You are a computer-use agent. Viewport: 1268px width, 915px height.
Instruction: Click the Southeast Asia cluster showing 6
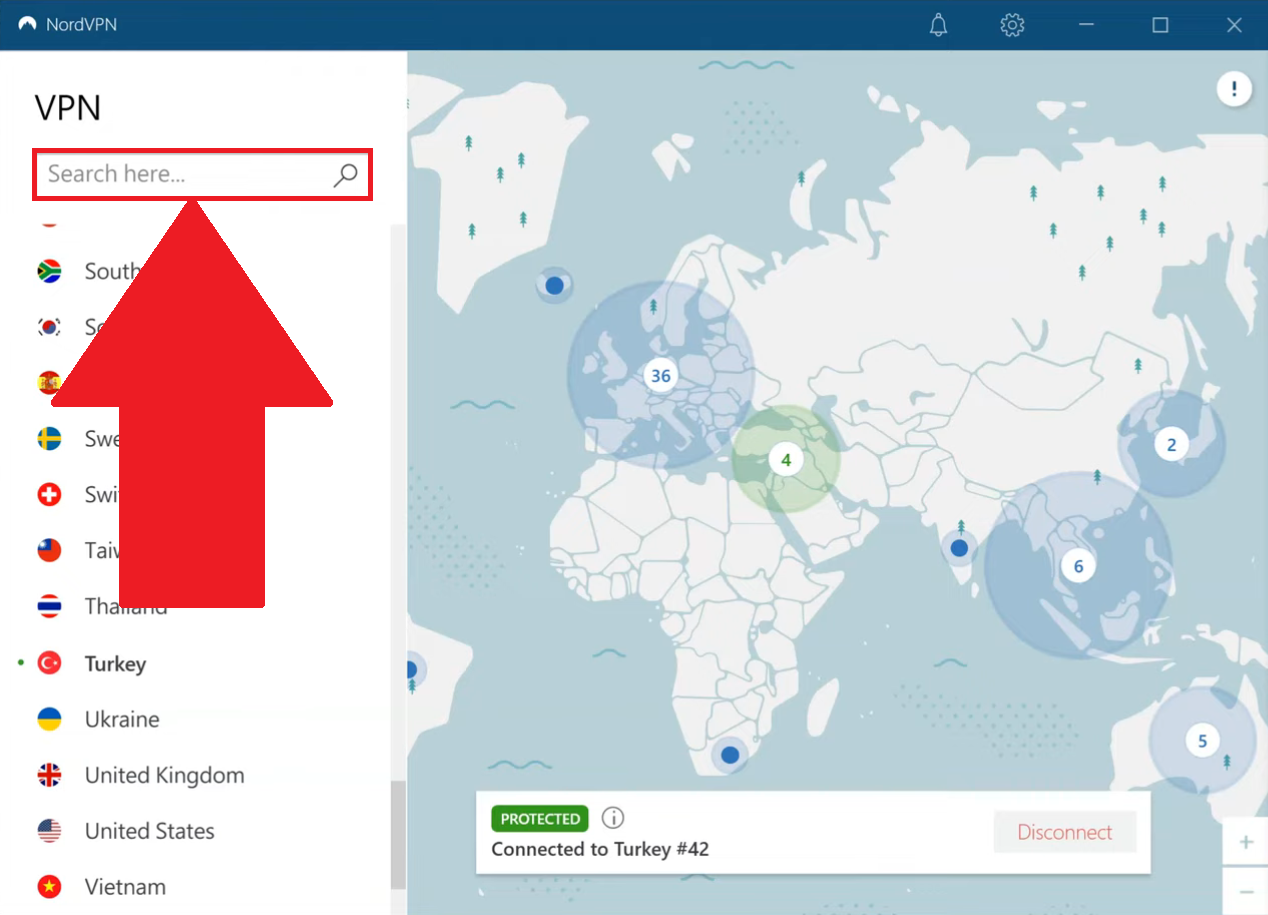pyautogui.click(x=1078, y=566)
